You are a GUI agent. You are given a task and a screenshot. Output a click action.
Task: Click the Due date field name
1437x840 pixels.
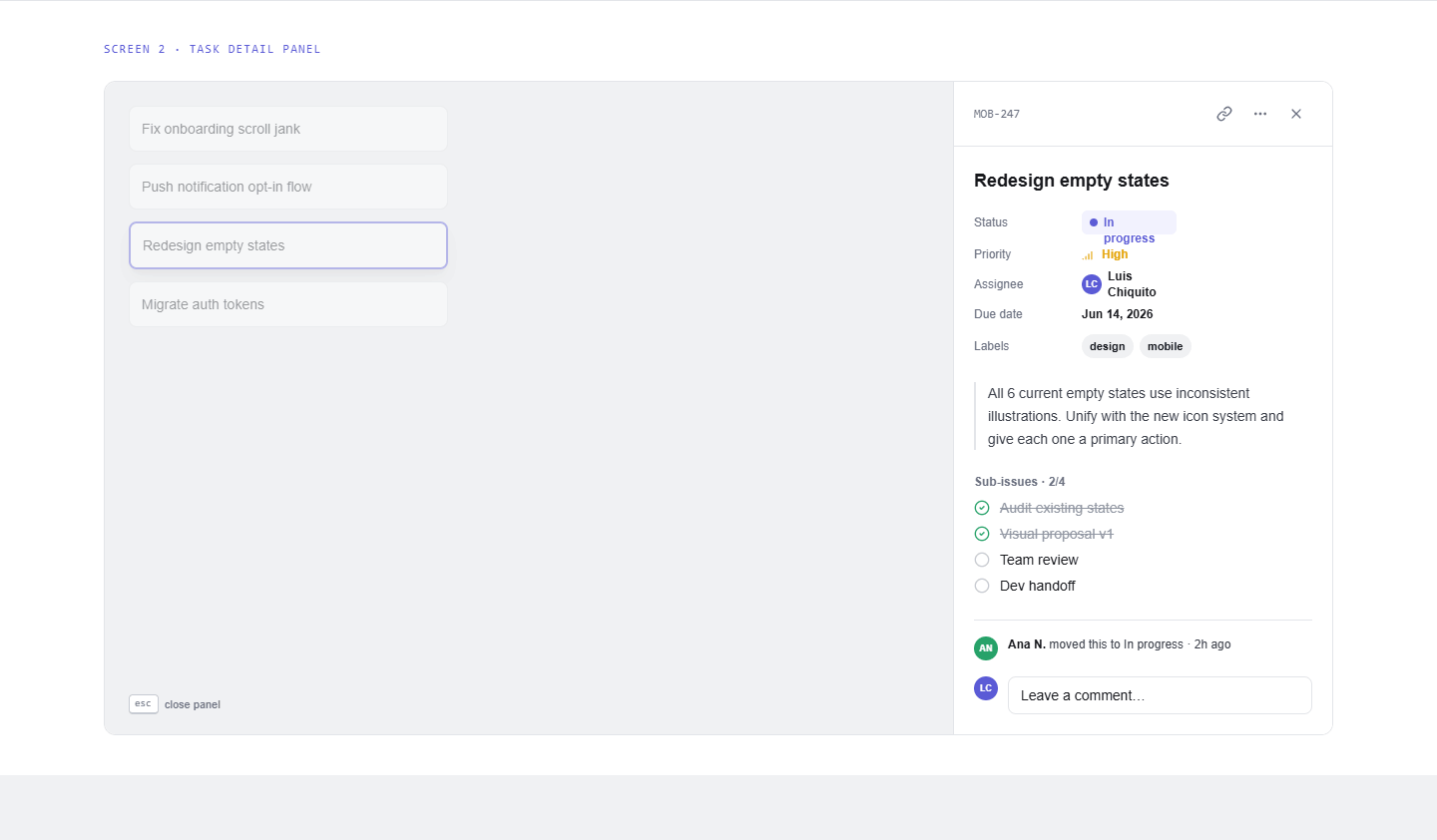(x=998, y=314)
